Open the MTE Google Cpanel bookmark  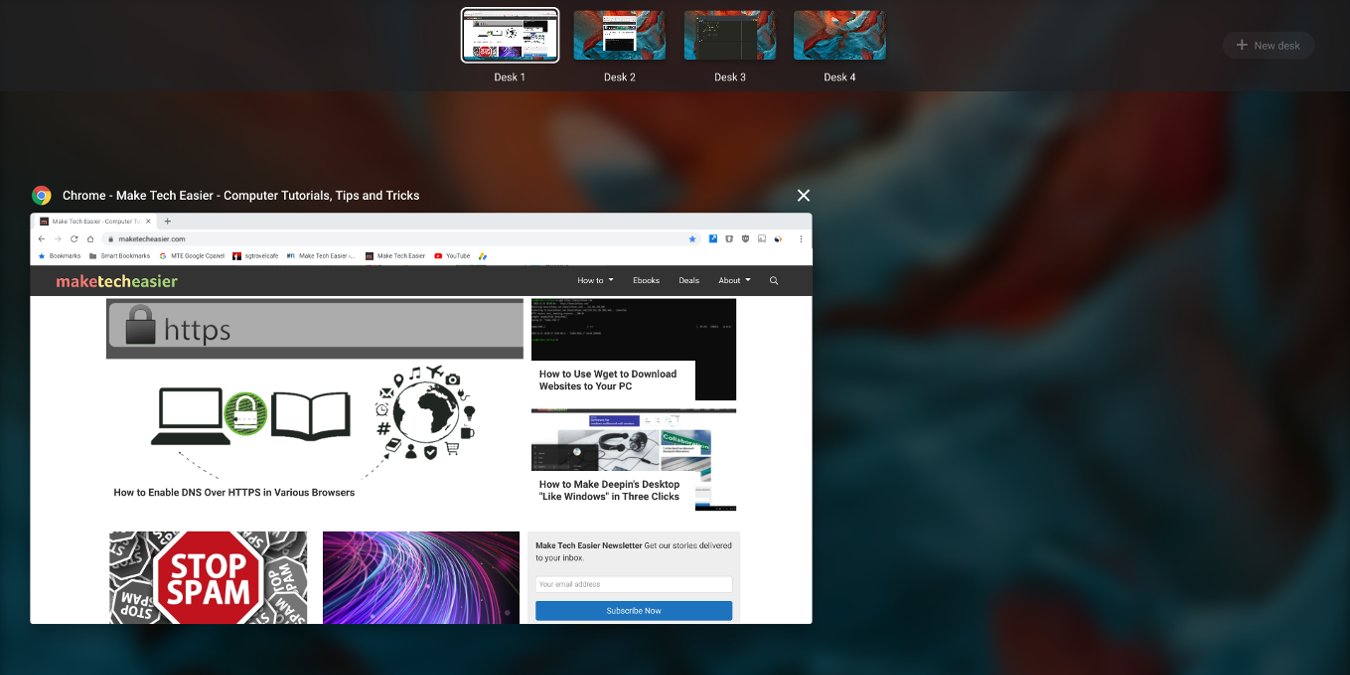[192, 255]
